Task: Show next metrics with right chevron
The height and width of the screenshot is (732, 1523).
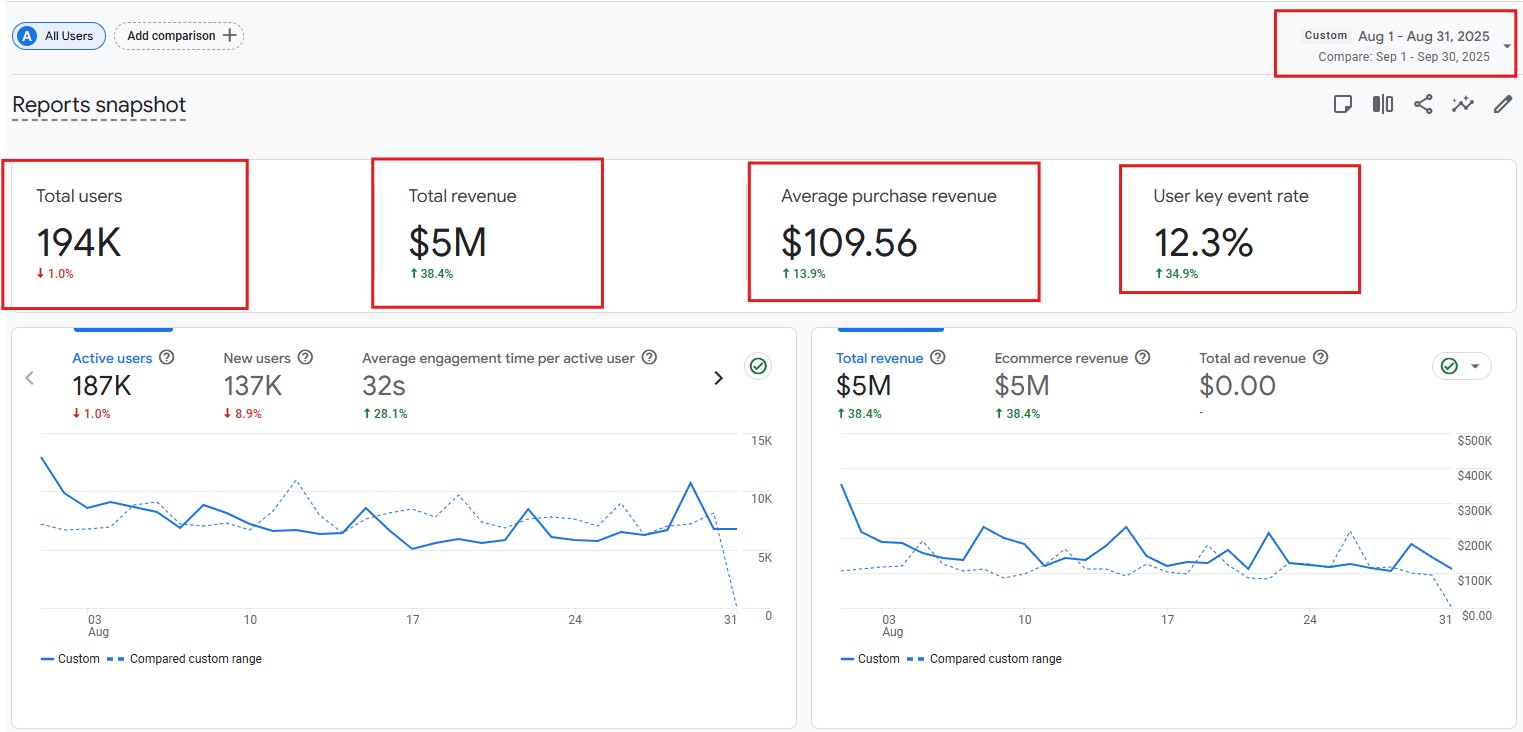Action: point(718,378)
